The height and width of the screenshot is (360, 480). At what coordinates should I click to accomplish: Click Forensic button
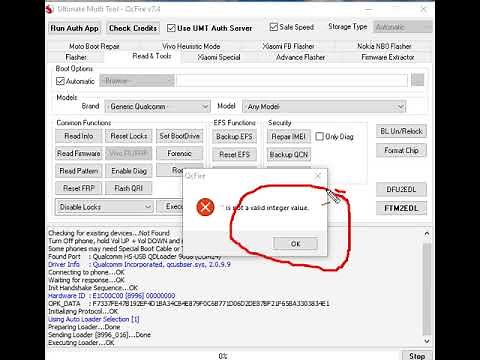(179, 153)
